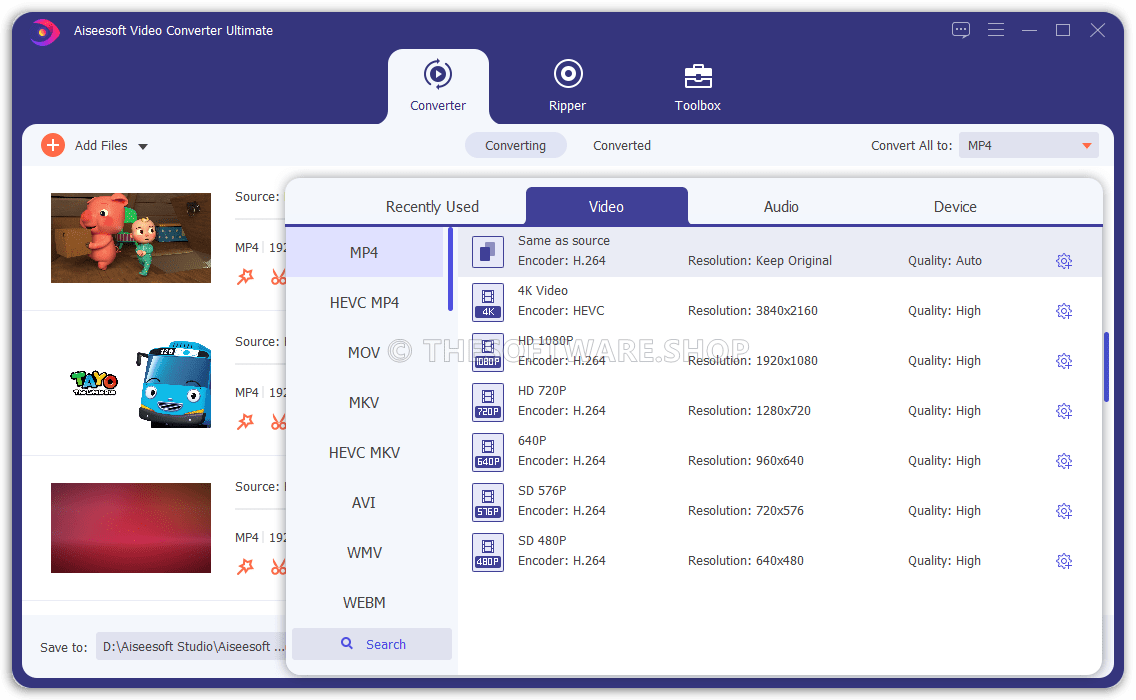The width and height of the screenshot is (1136, 700).
Task: Click the HD 1080P preset icon
Action: [x=488, y=351]
